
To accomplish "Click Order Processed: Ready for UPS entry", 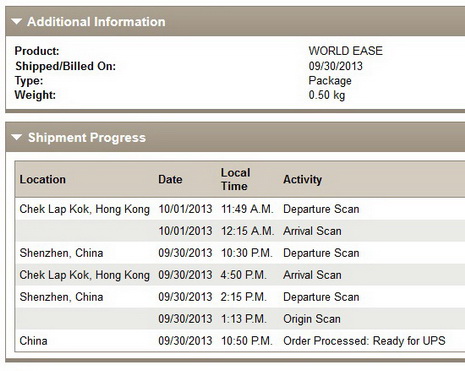I will point(364,341).
